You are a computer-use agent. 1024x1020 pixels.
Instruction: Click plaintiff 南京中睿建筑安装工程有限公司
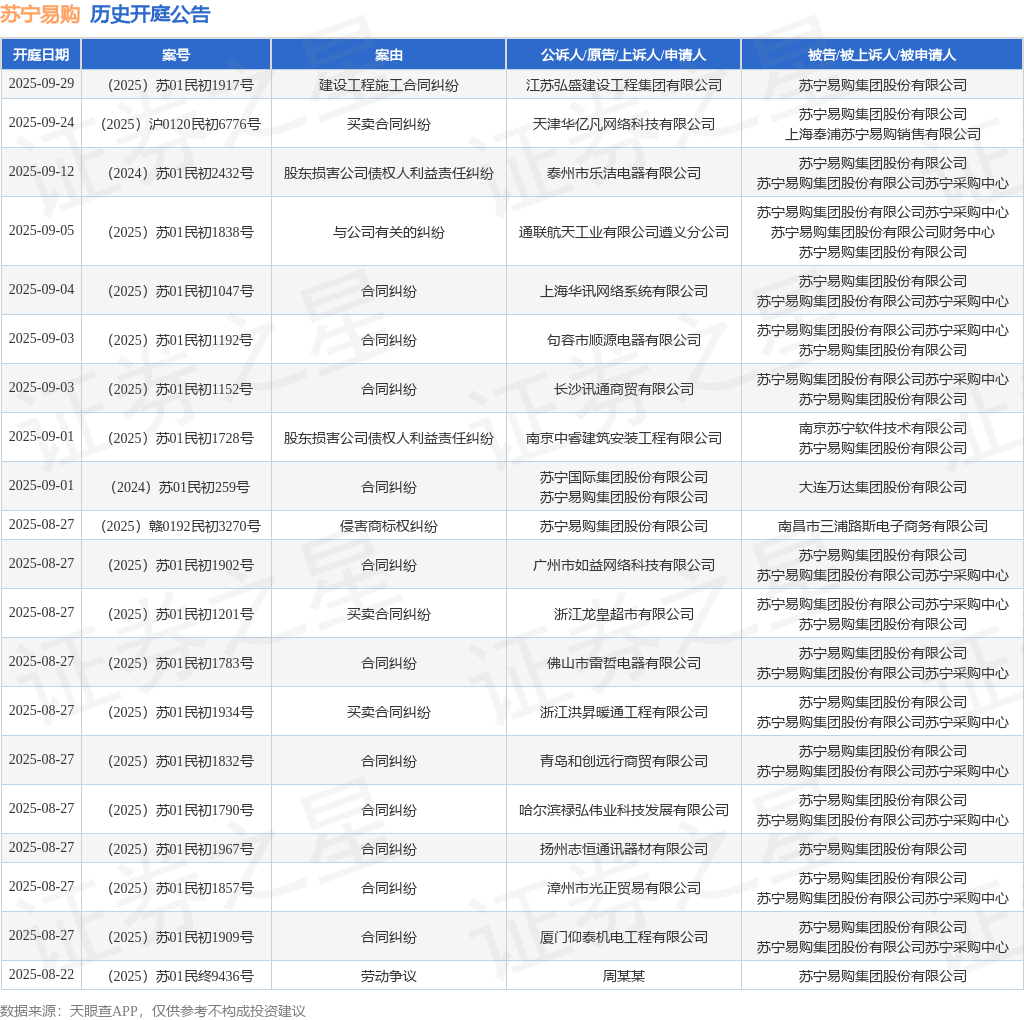point(624,438)
